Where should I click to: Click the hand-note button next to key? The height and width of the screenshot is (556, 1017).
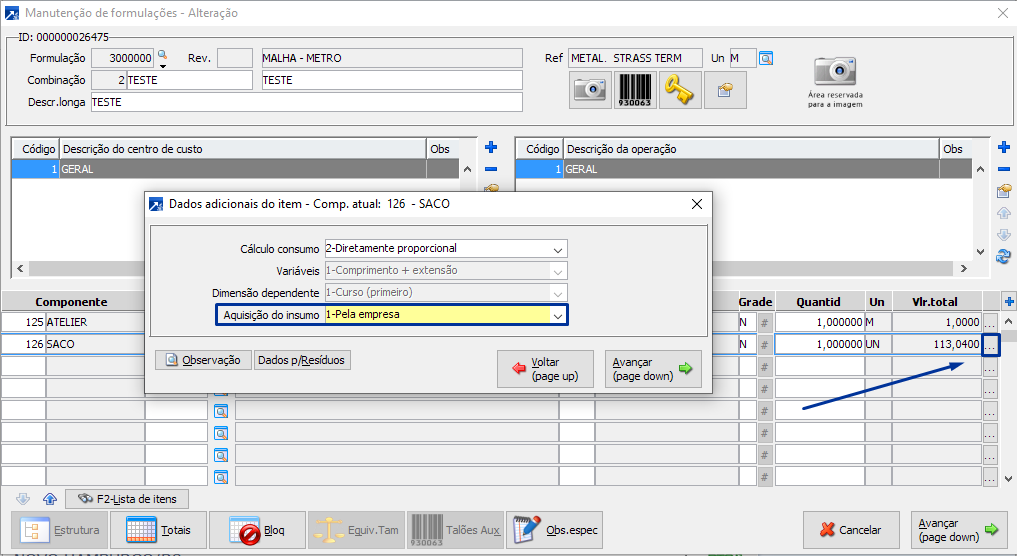(725, 90)
